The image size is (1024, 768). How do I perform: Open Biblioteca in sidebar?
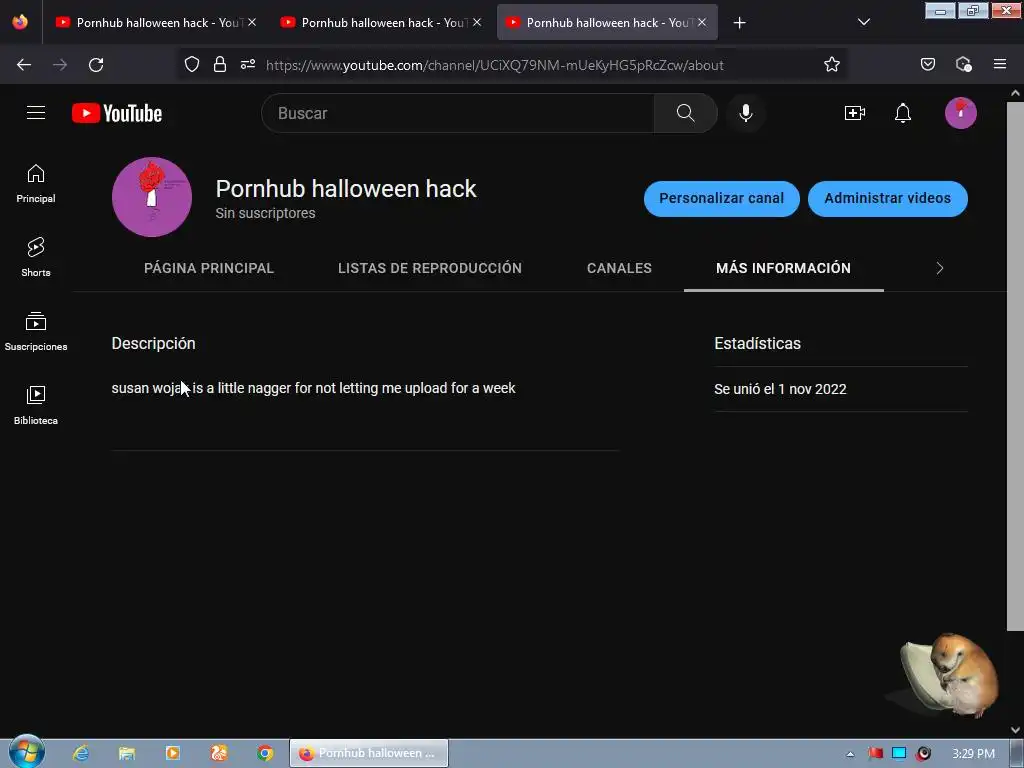[36, 406]
